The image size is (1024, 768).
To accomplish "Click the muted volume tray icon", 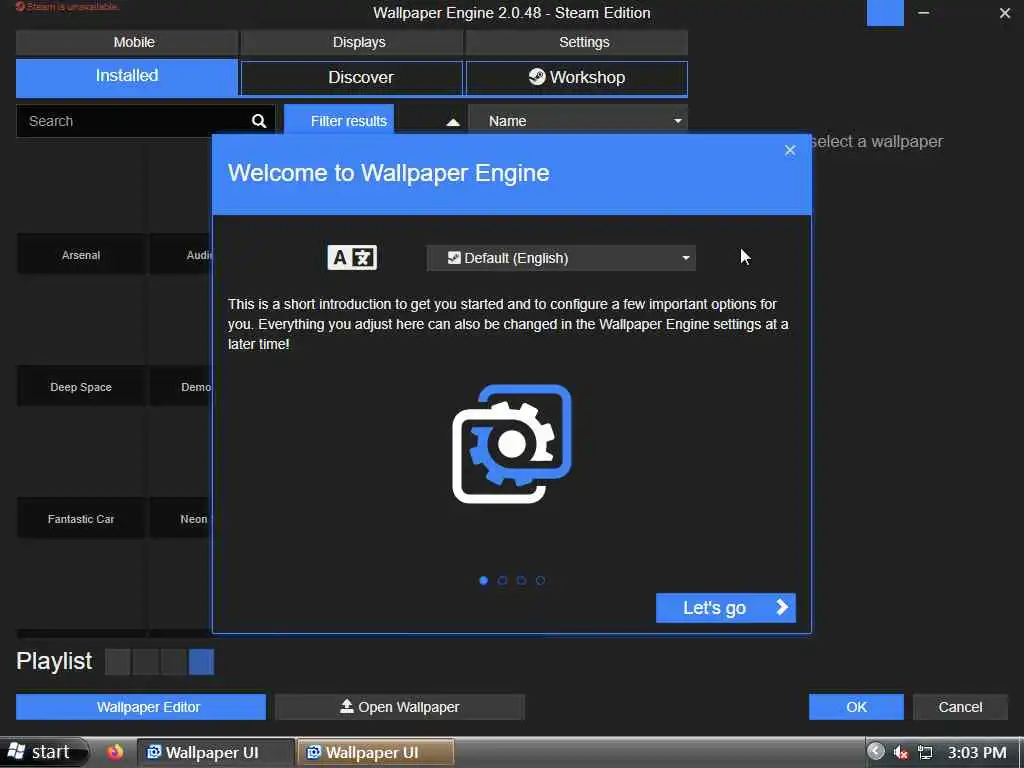I will click(901, 752).
